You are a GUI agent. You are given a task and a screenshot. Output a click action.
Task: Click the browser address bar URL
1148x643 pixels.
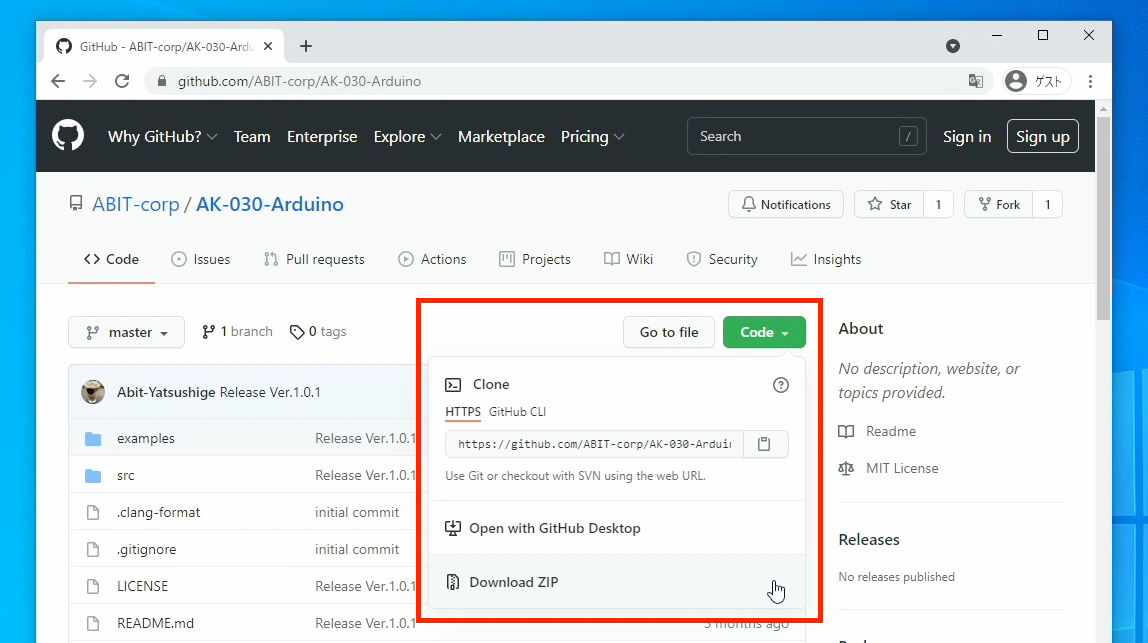299,81
